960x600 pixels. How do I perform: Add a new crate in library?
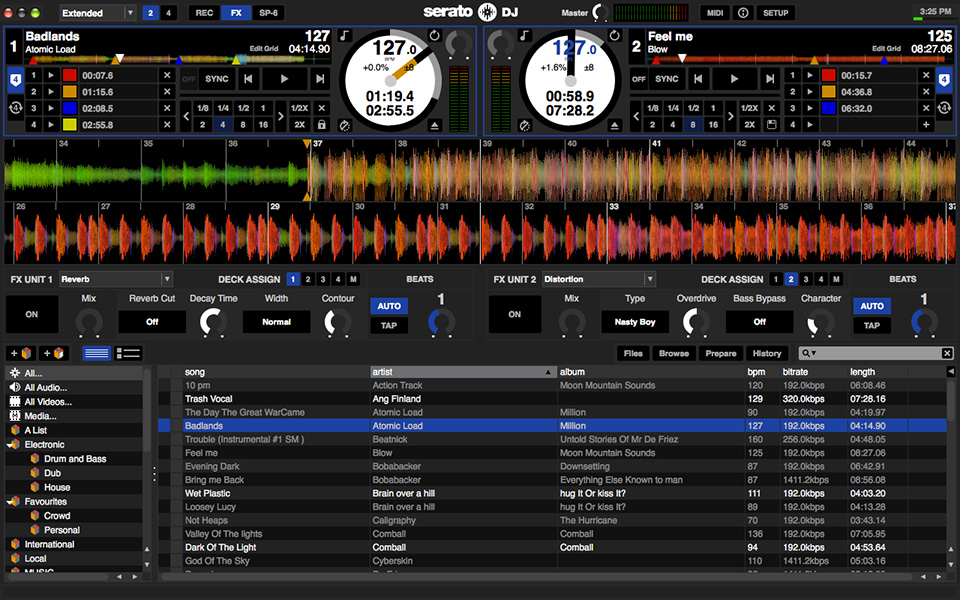(x=21, y=353)
